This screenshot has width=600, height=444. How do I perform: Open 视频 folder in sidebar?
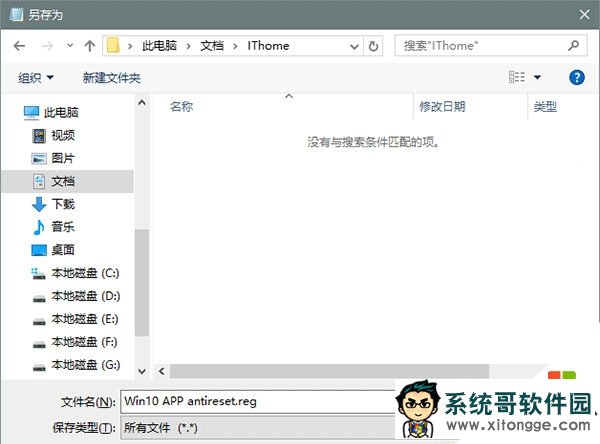click(x=63, y=135)
